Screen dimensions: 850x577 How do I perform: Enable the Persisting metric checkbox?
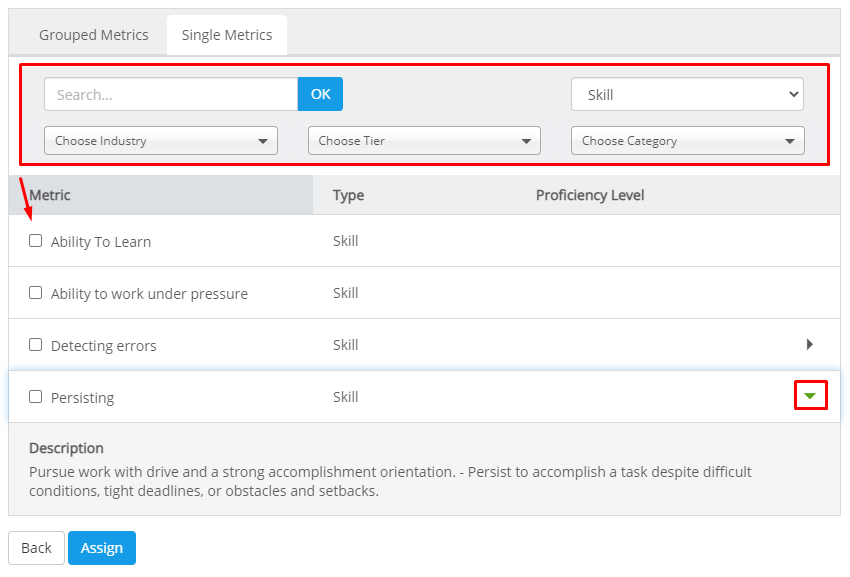pos(36,397)
